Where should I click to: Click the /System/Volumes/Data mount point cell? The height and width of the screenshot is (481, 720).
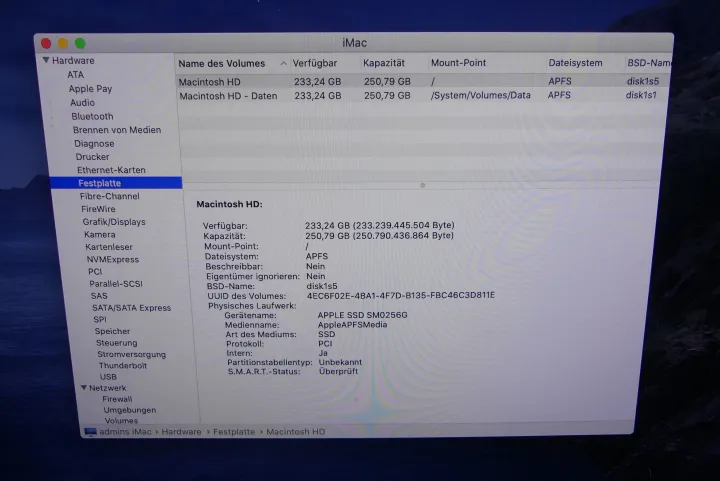(480, 95)
